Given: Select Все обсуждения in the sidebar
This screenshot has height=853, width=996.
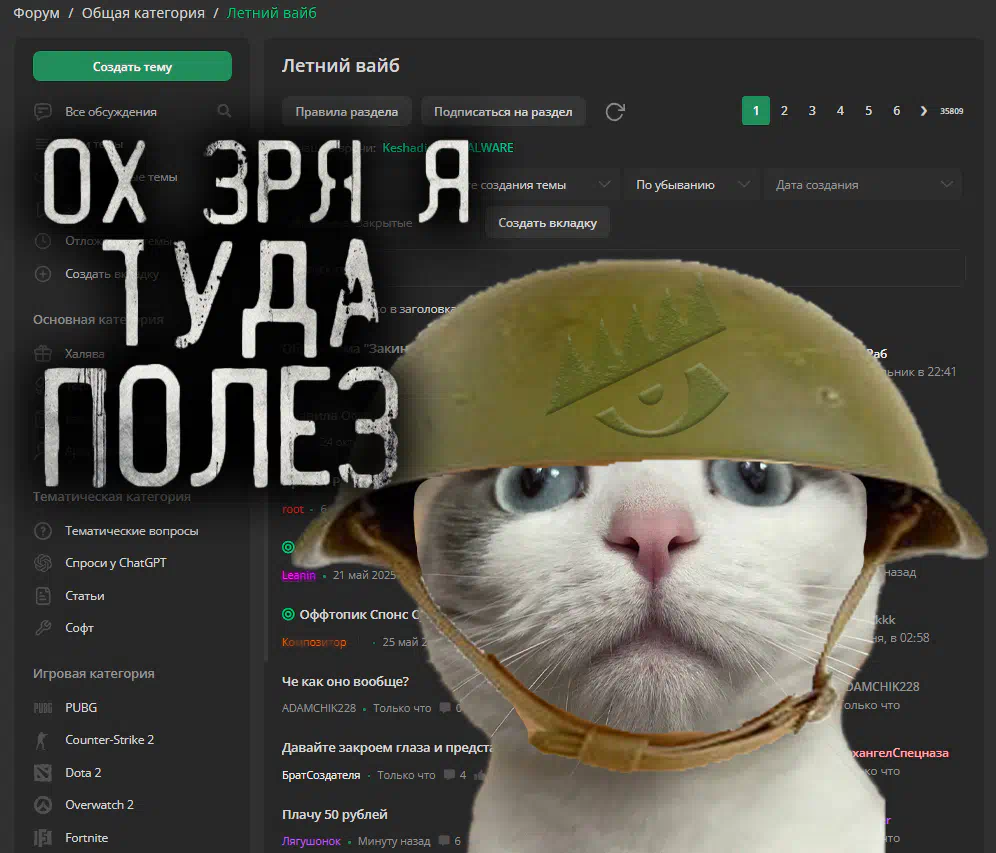Looking at the screenshot, I should click(110, 112).
